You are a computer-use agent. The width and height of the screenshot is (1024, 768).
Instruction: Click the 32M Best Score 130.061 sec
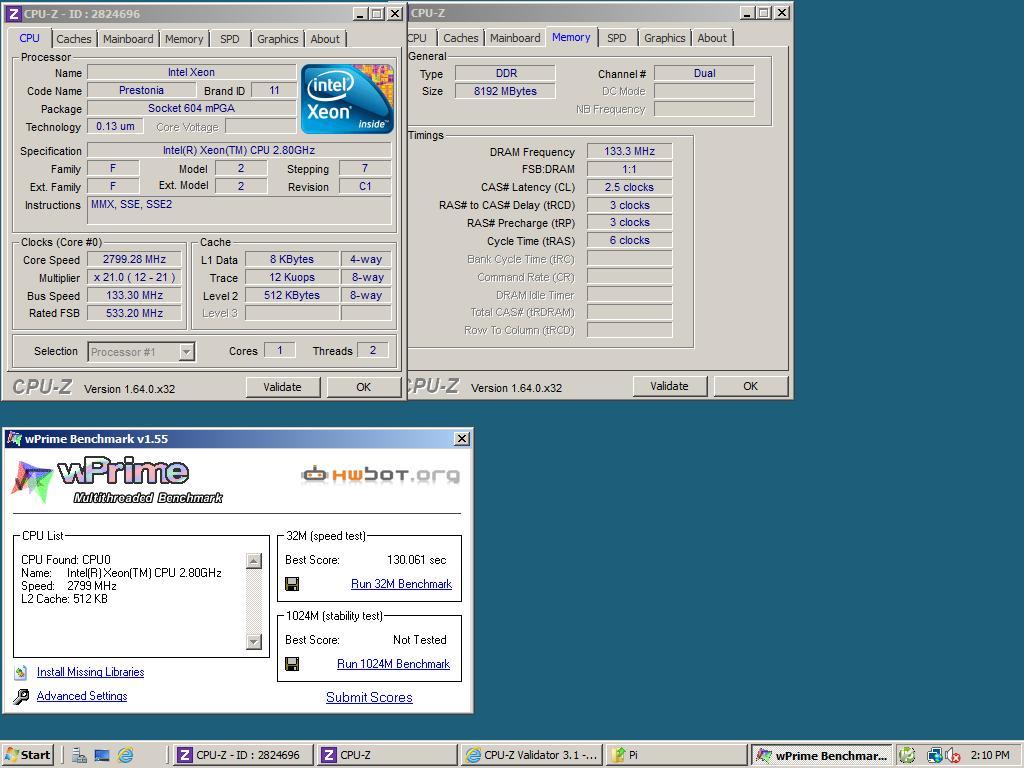pyautogui.click(x=417, y=560)
